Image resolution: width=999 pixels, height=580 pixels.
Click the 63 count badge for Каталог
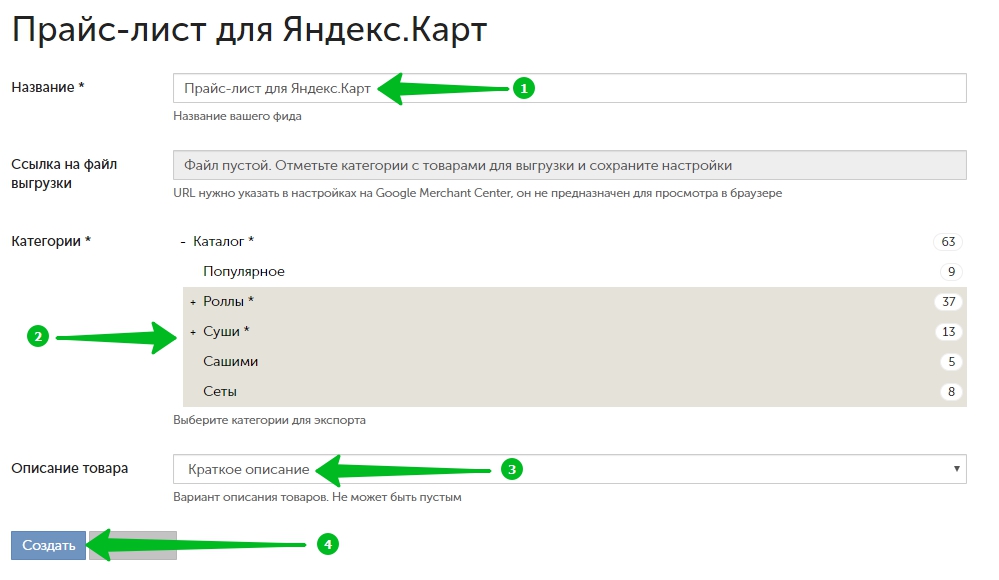[948, 242]
